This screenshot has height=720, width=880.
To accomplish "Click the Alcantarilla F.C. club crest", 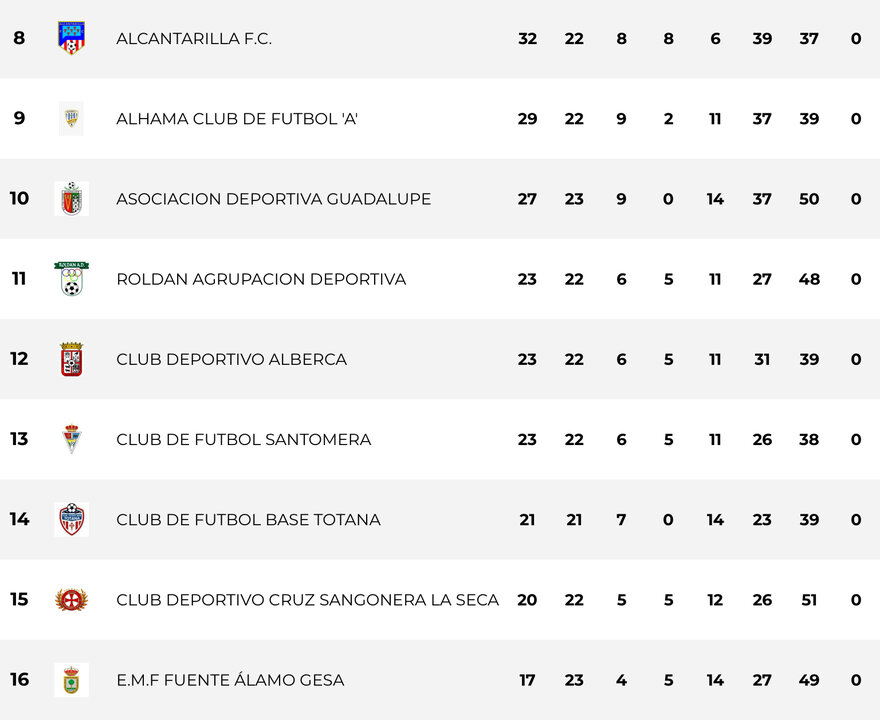I will point(71,38).
